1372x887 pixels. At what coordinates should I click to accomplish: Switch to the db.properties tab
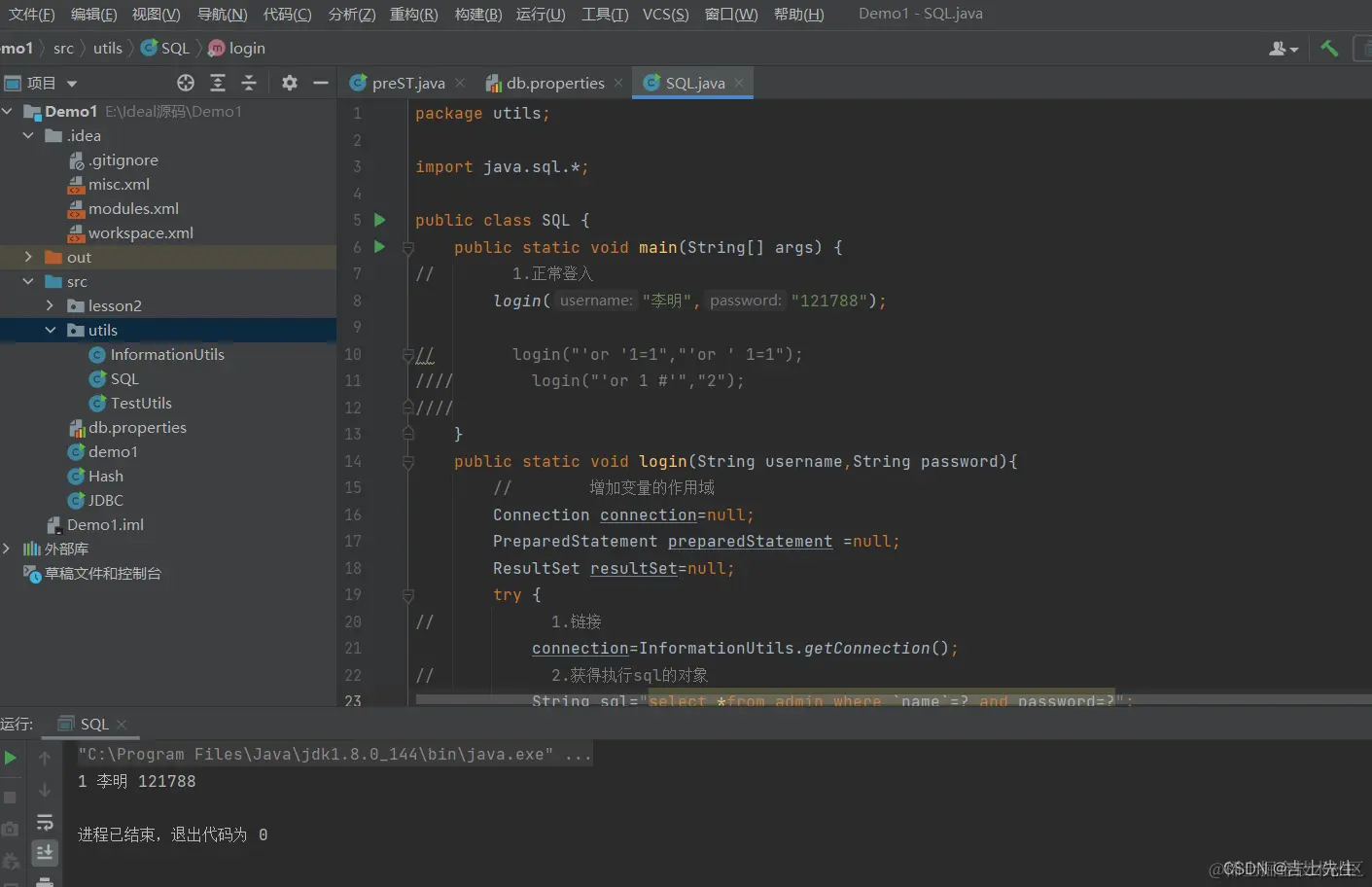pos(555,83)
